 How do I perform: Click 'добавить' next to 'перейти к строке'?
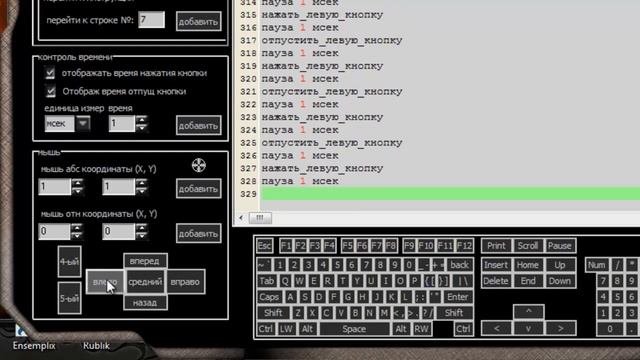(198, 21)
